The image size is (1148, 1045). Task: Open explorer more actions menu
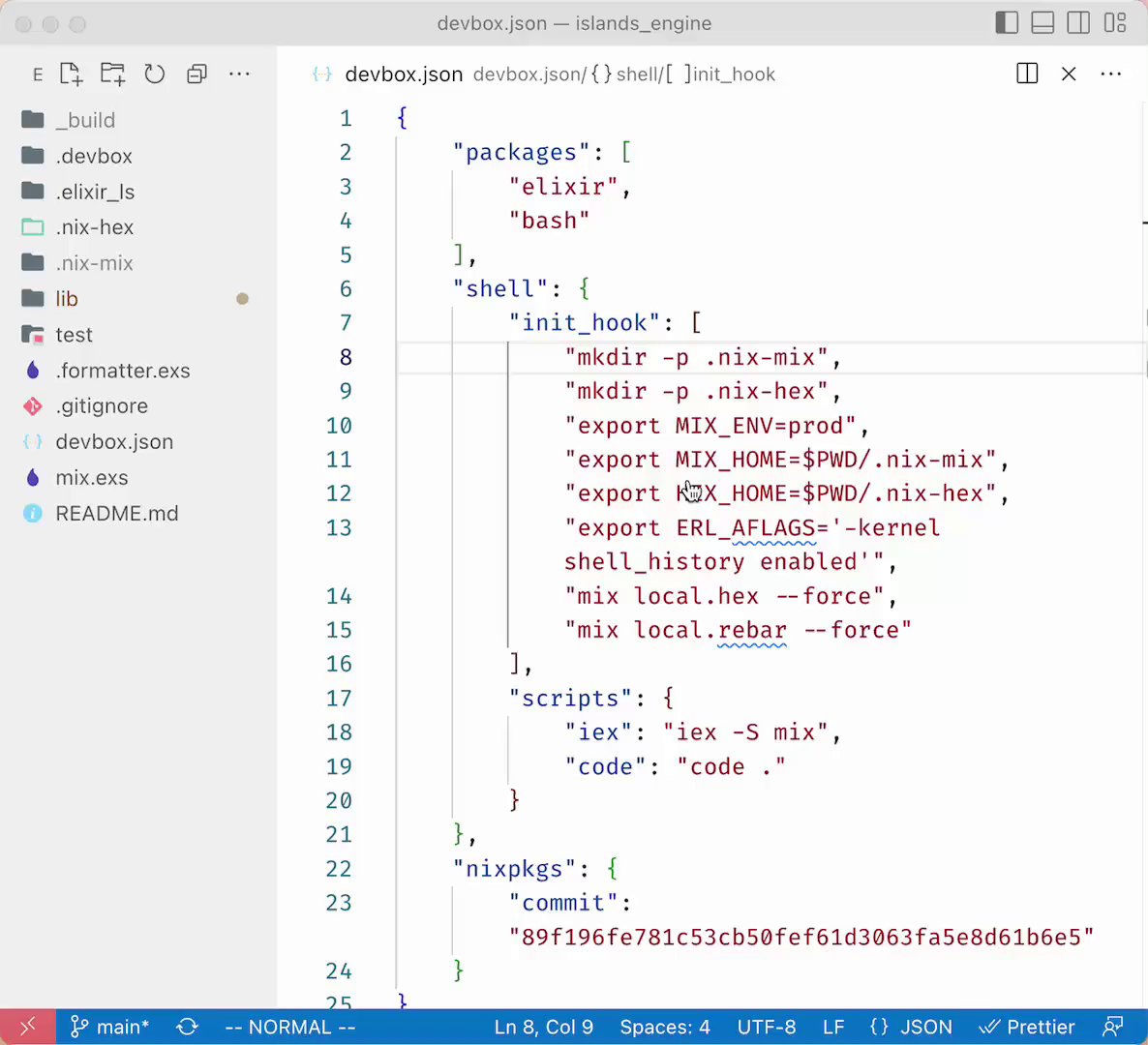click(239, 74)
